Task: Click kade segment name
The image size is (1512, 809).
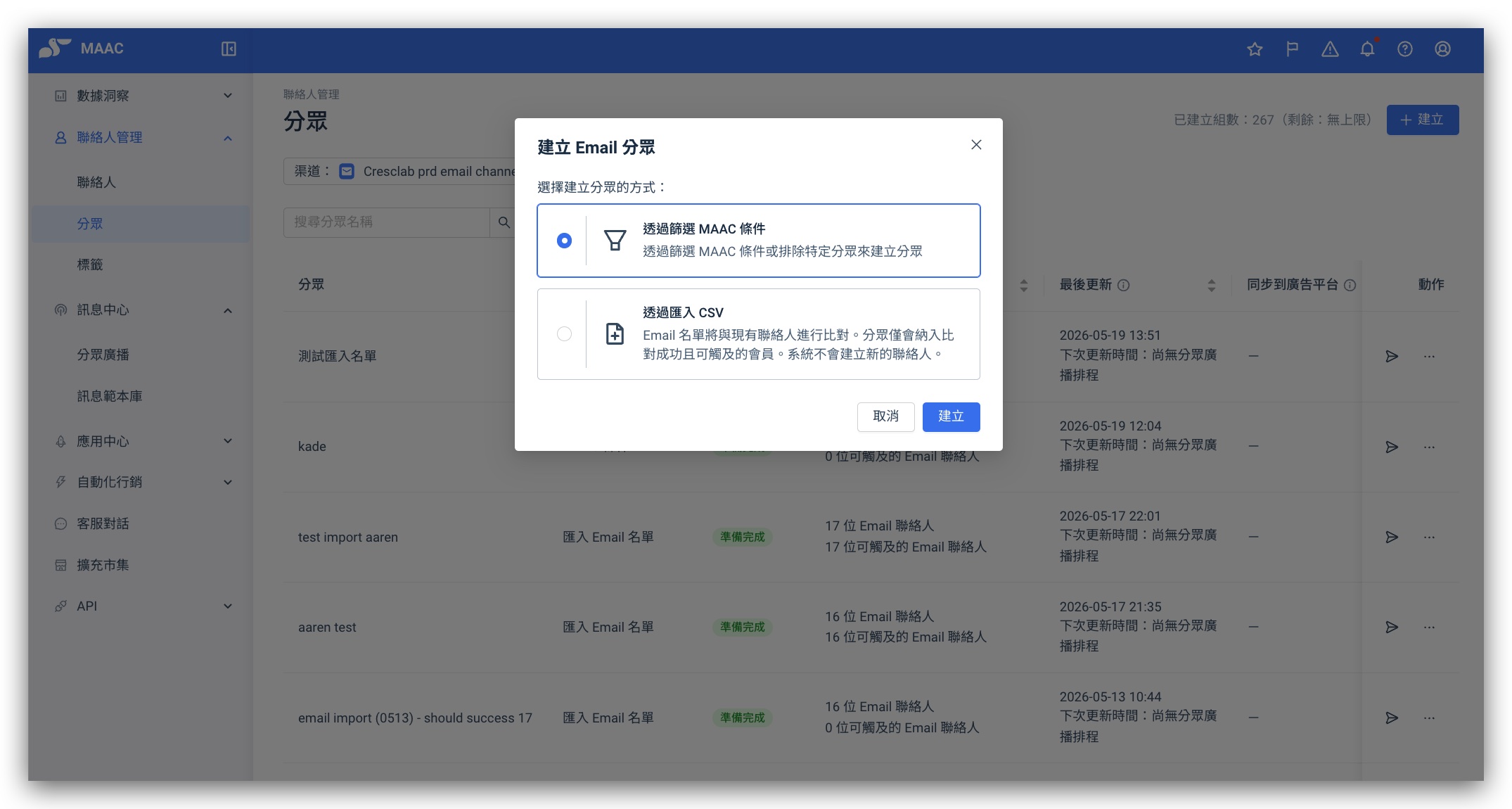Action: point(312,447)
